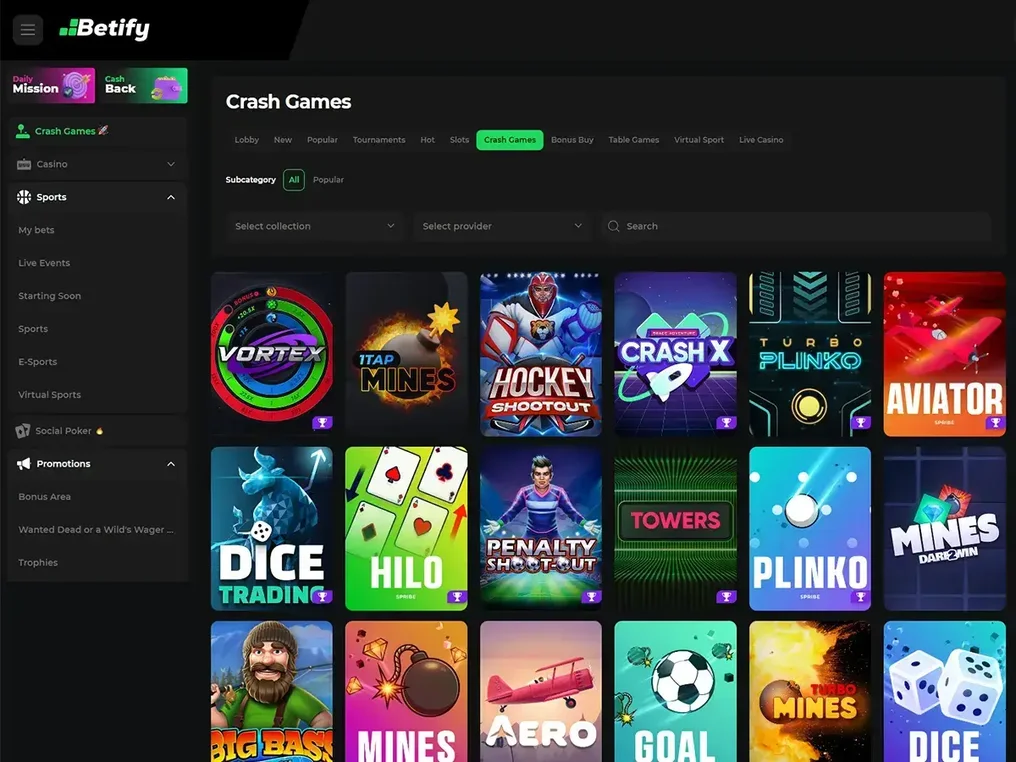The image size is (1016, 762).
Task: Click trophy badge on Dice Trading
Action: [x=322, y=596]
